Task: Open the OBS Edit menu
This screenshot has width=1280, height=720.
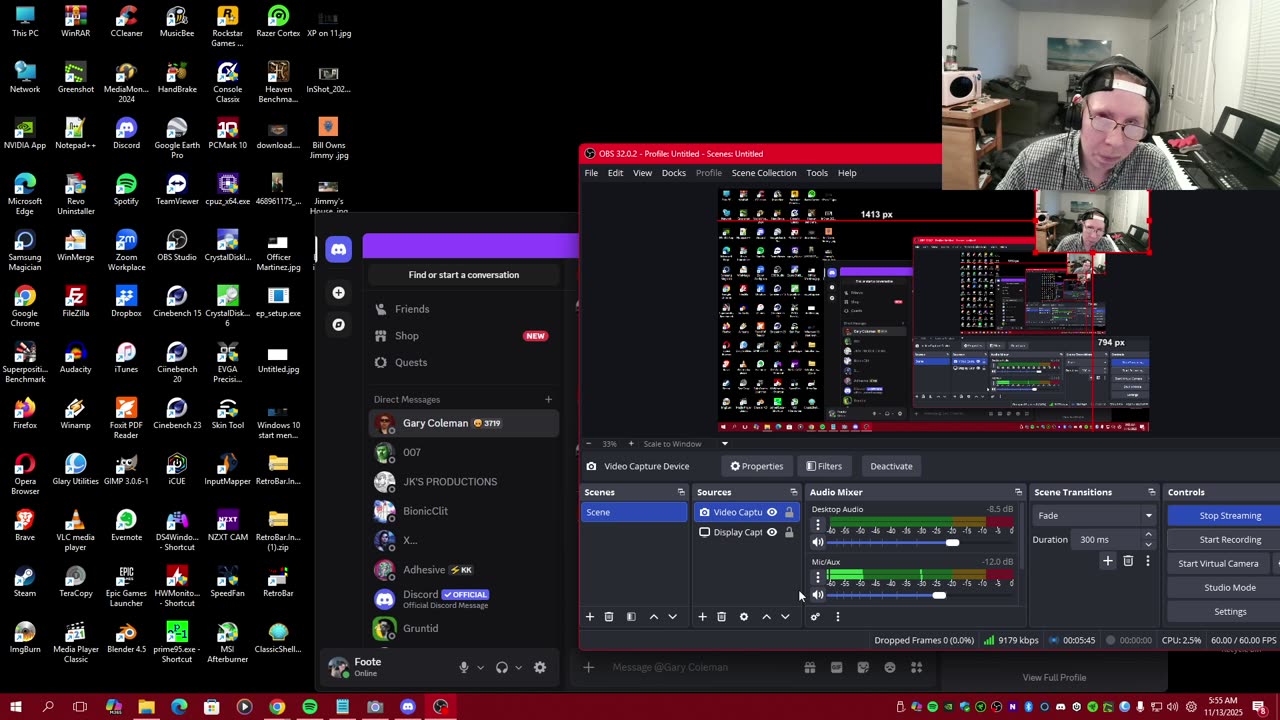Action: 615,173
